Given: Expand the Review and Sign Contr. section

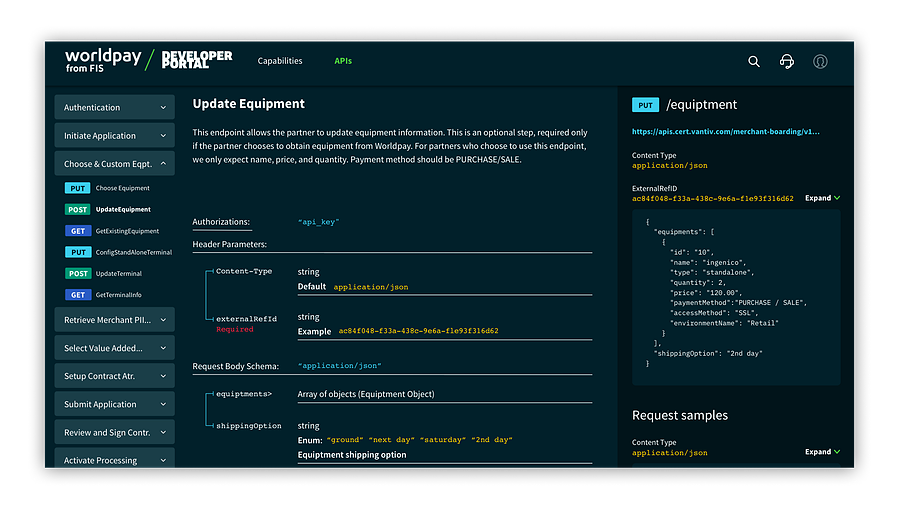Looking at the screenshot, I should 115,432.
